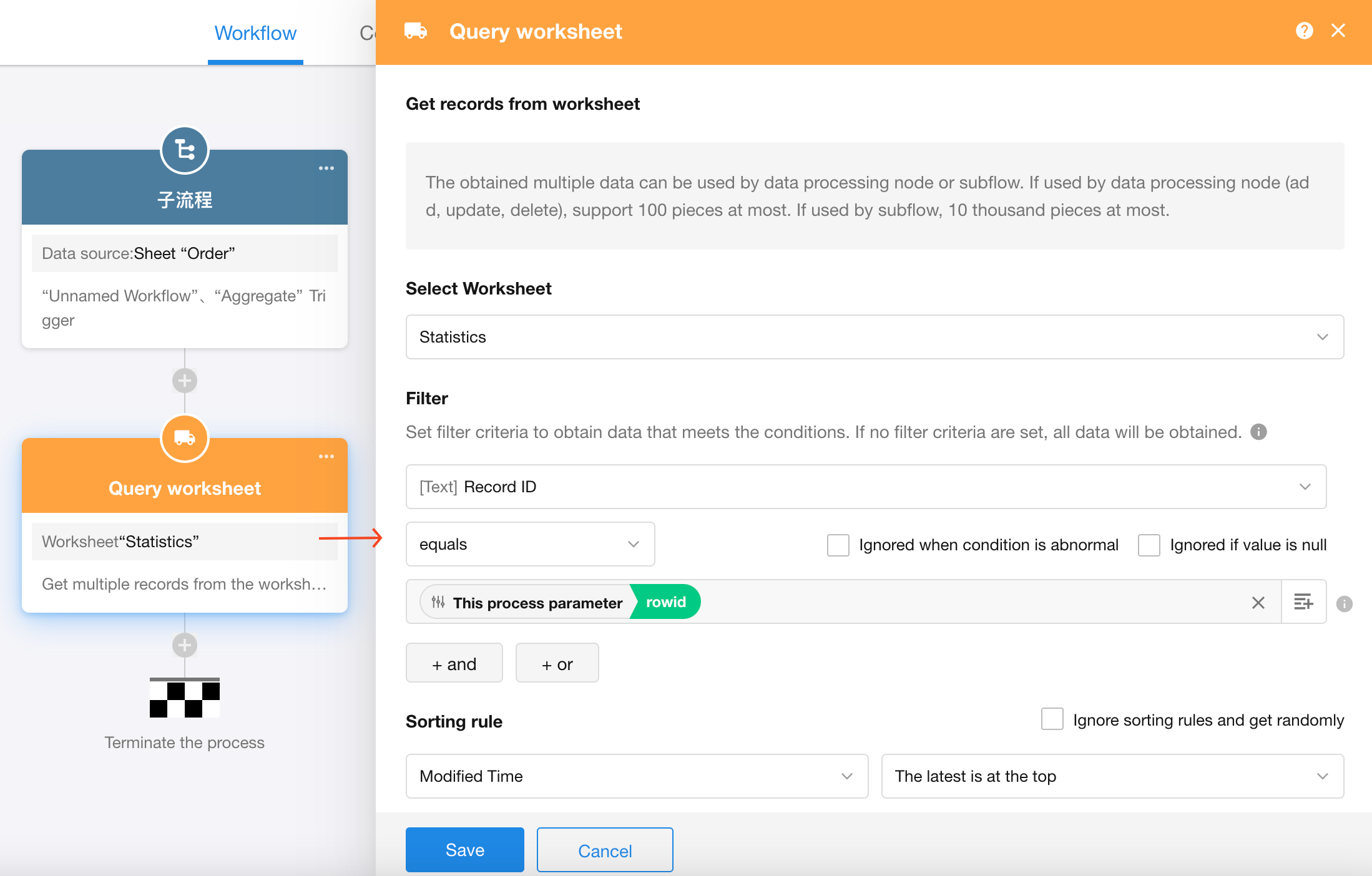Screen dimensions: 1372x876
Task: Check Ignored if value is null
Action: coord(1149,545)
